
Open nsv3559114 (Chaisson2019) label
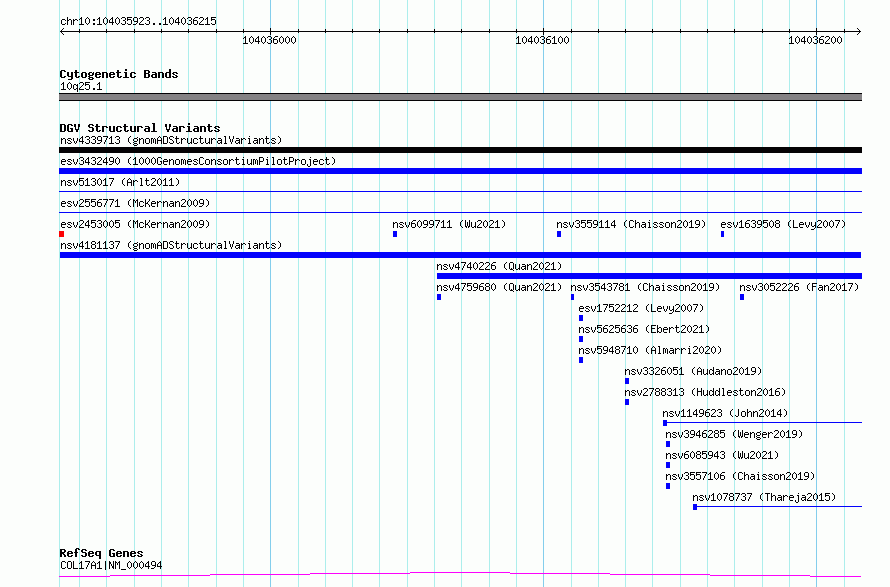(x=631, y=224)
